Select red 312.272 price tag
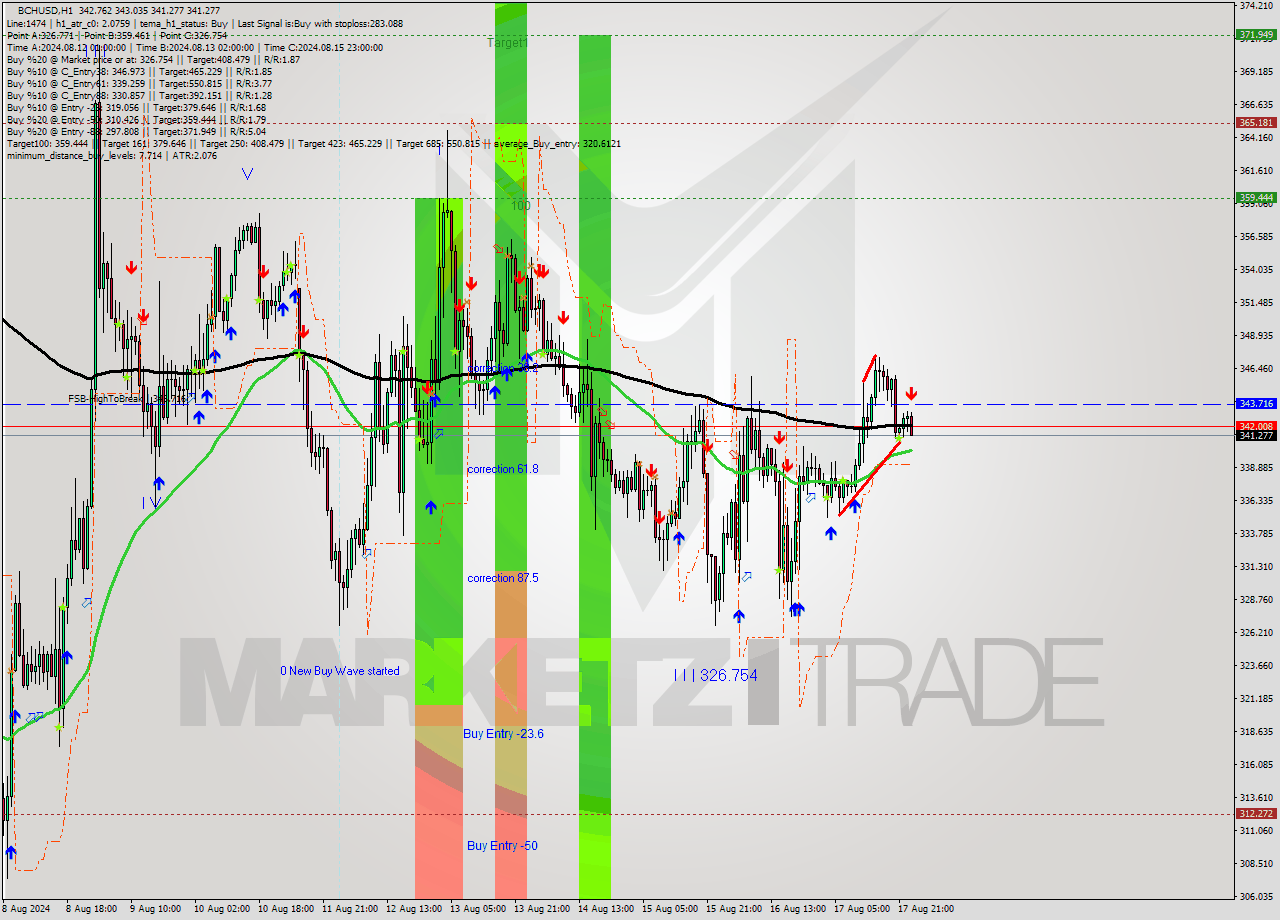The image size is (1280, 920). coord(1256,813)
